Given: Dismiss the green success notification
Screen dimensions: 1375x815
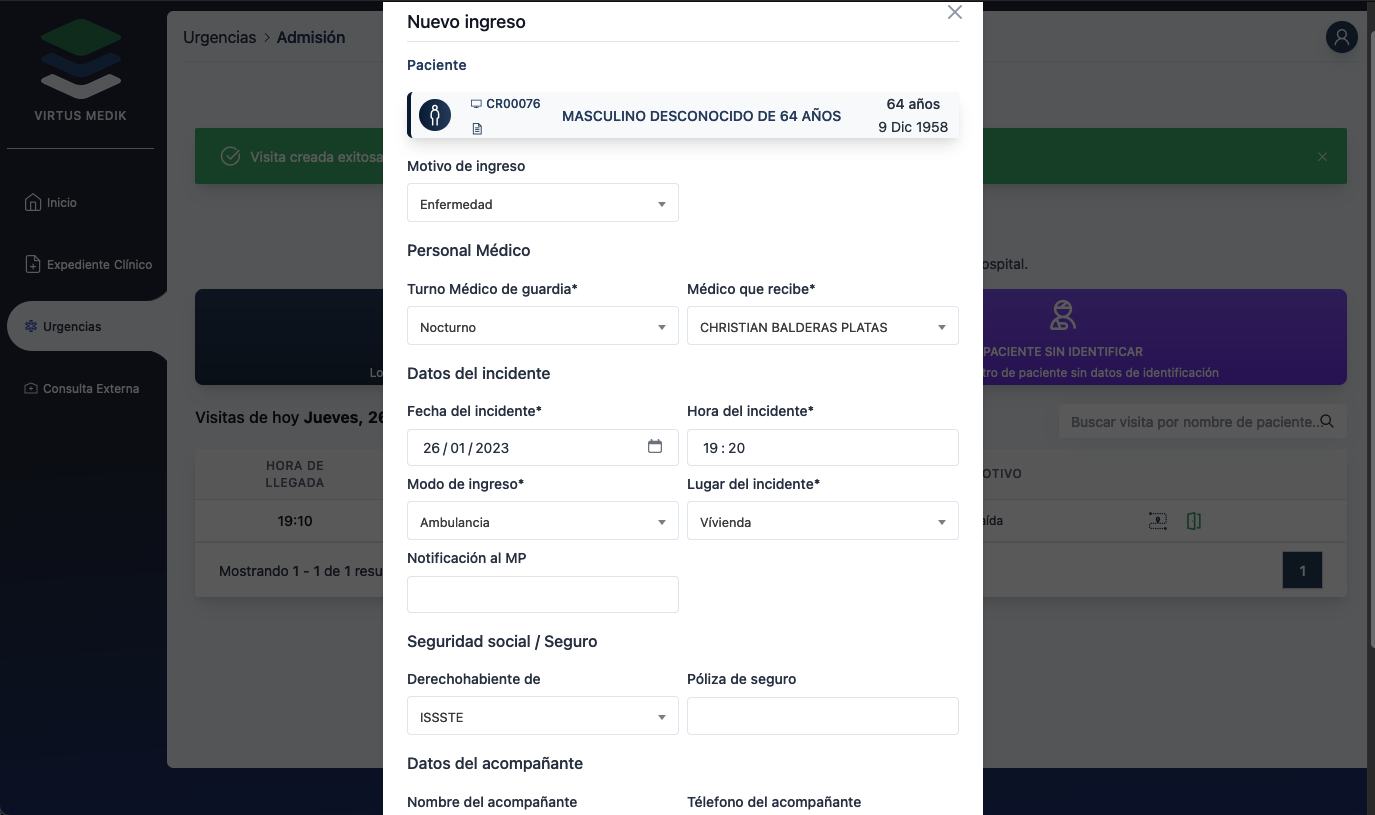Looking at the screenshot, I should pyautogui.click(x=1322, y=157).
